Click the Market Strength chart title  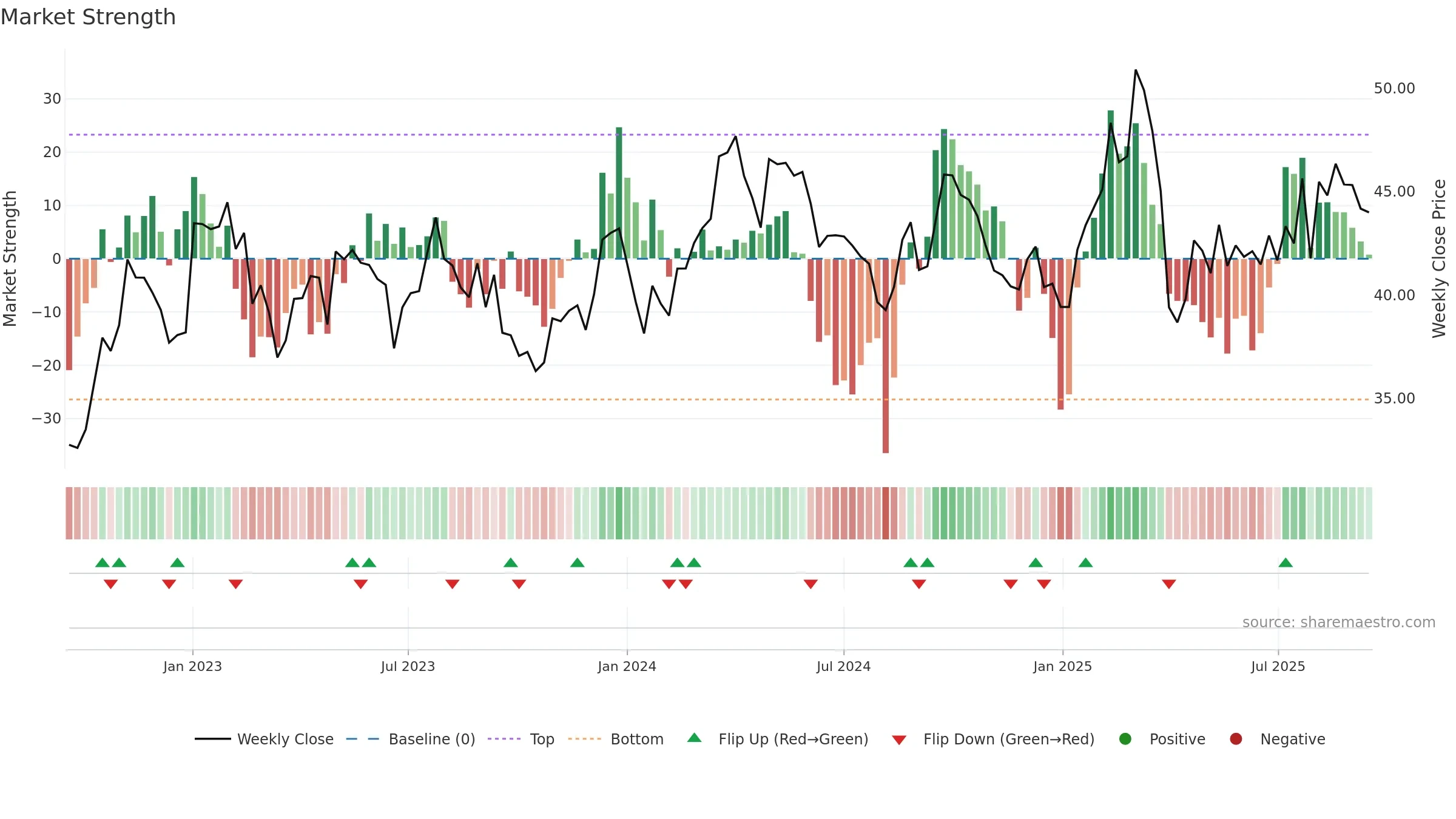point(88,17)
